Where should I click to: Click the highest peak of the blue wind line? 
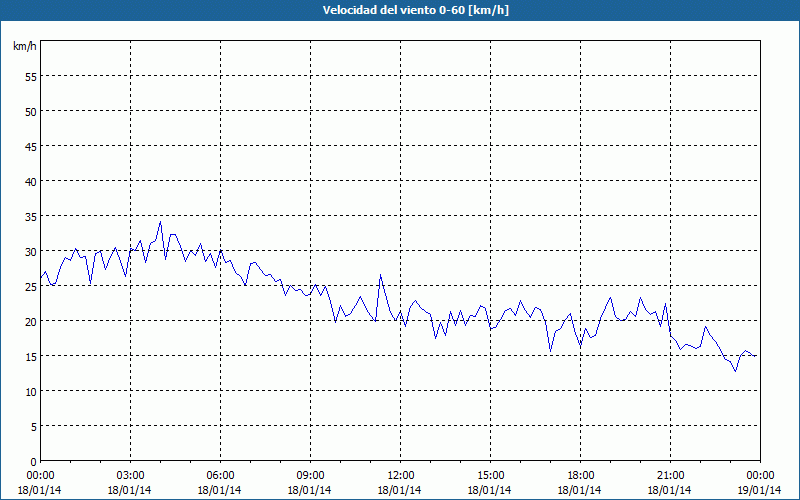(160, 221)
